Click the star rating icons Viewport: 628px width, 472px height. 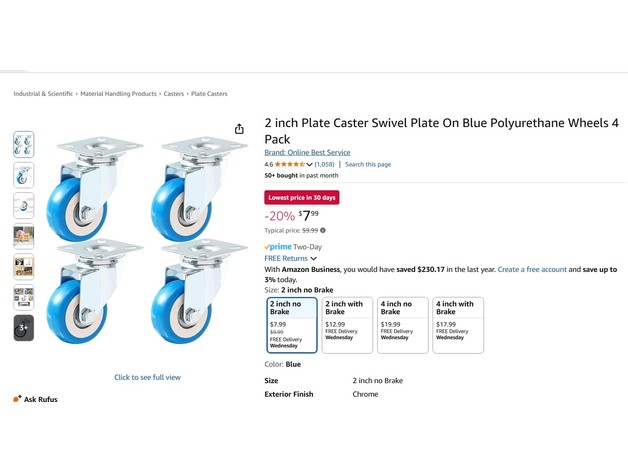(x=289, y=164)
